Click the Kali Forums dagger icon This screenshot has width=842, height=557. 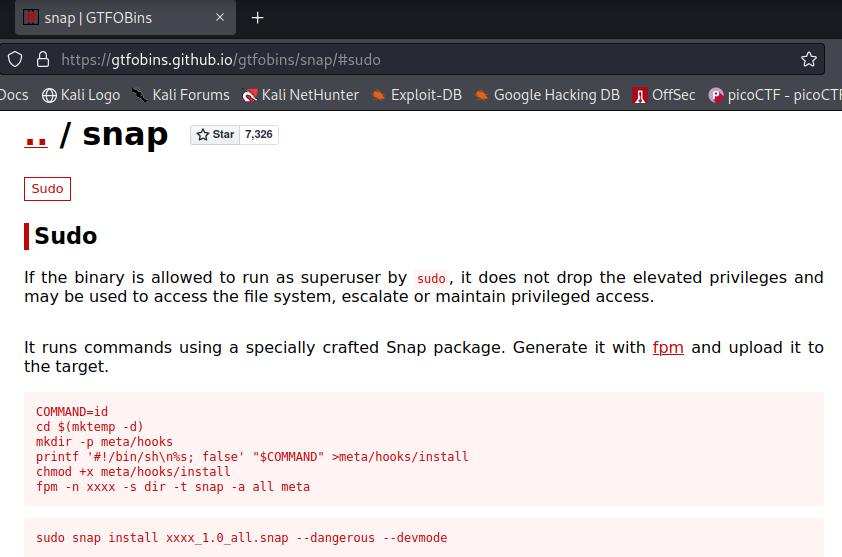tap(140, 95)
